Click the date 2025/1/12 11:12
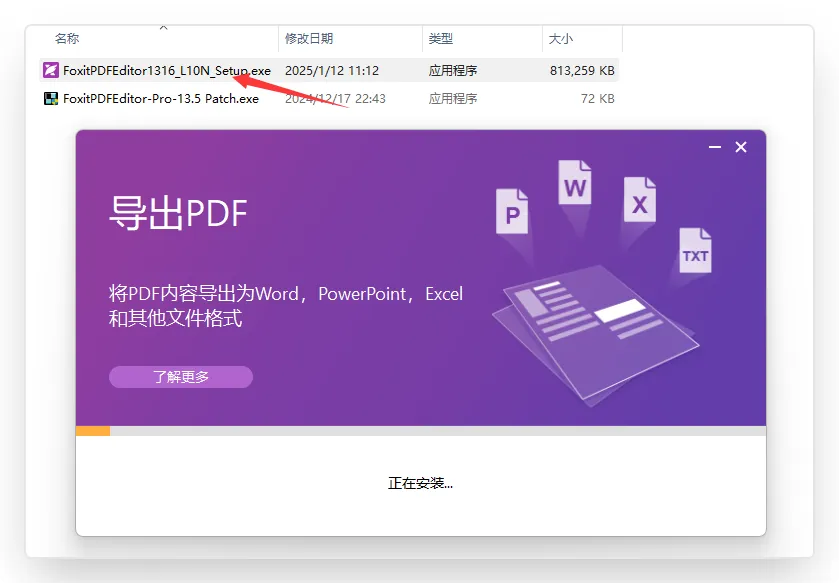Viewport: 839px width, 583px height. pyautogui.click(x=332, y=71)
